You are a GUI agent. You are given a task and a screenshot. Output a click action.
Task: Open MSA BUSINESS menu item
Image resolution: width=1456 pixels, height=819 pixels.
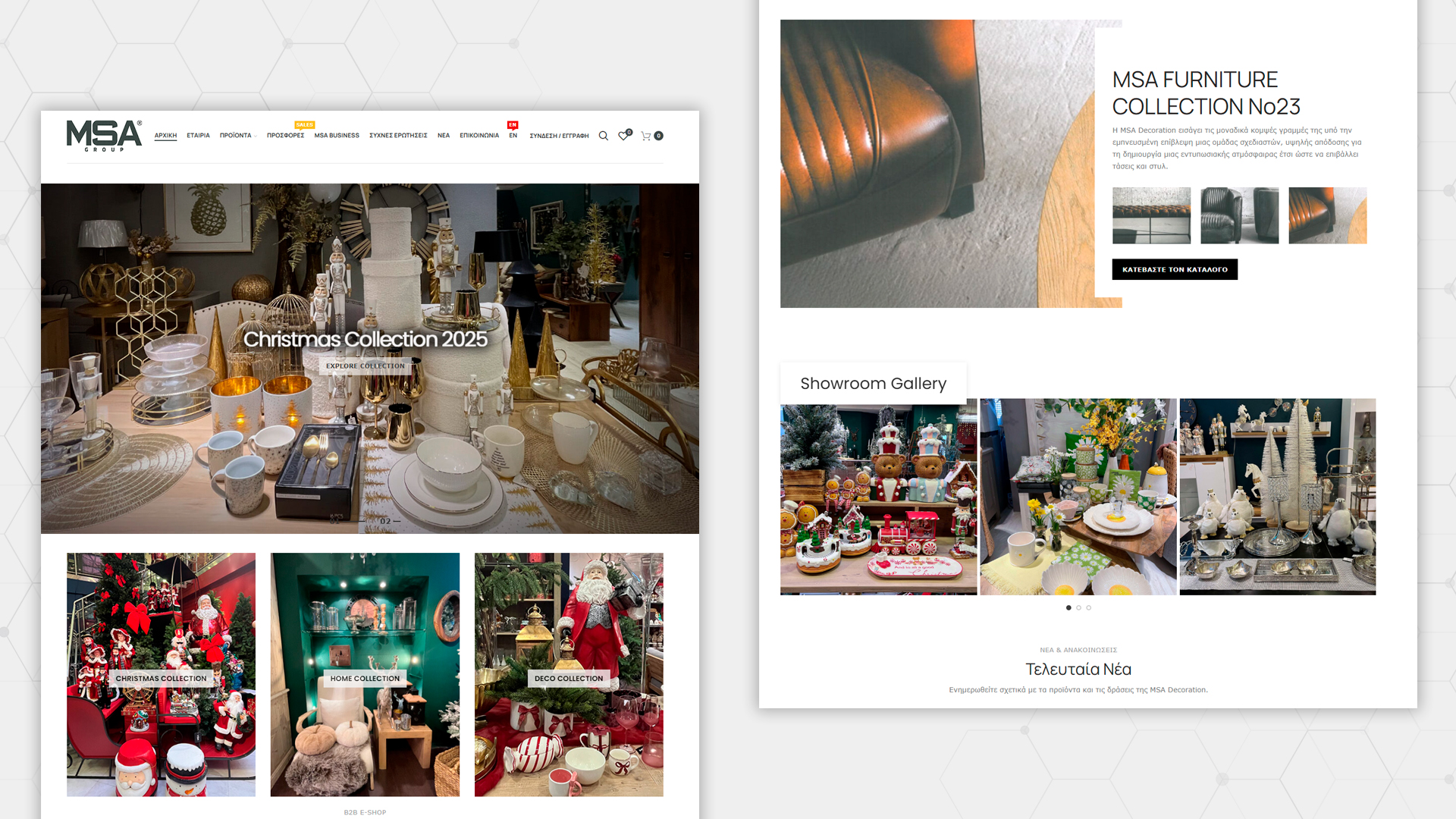coord(337,136)
